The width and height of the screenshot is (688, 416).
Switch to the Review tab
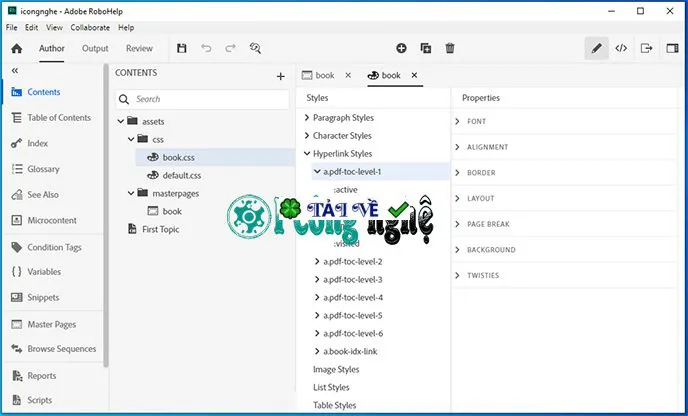[139, 48]
